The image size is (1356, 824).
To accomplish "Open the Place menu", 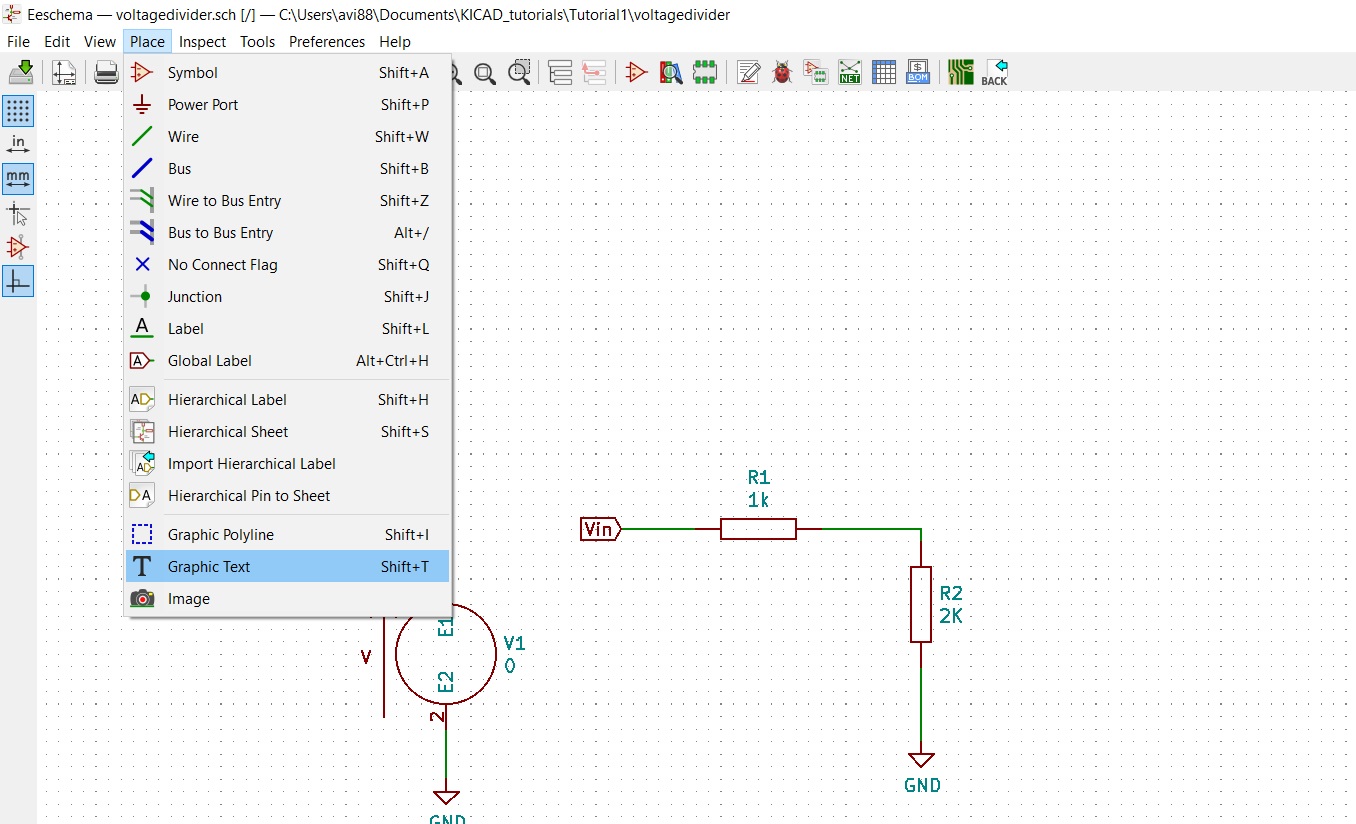I will pyautogui.click(x=146, y=41).
